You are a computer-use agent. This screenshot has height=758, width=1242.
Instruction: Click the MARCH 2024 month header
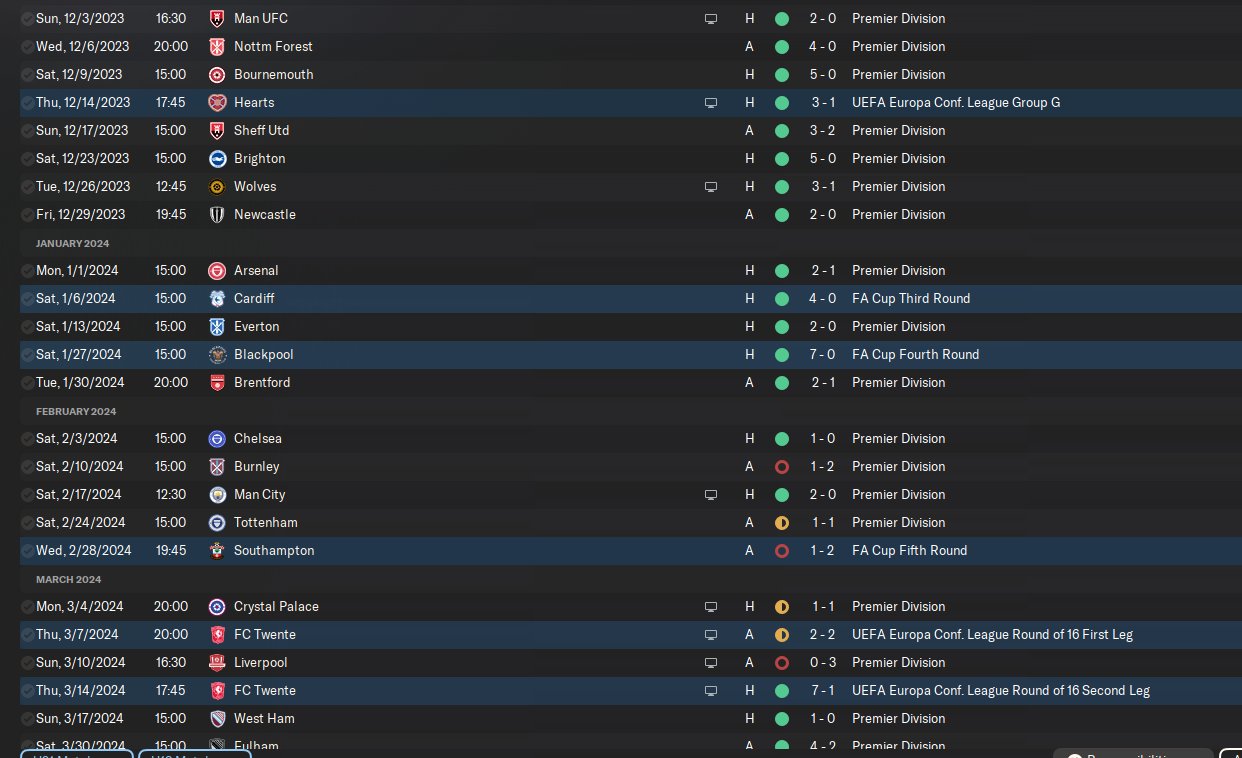(x=69, y=579)
